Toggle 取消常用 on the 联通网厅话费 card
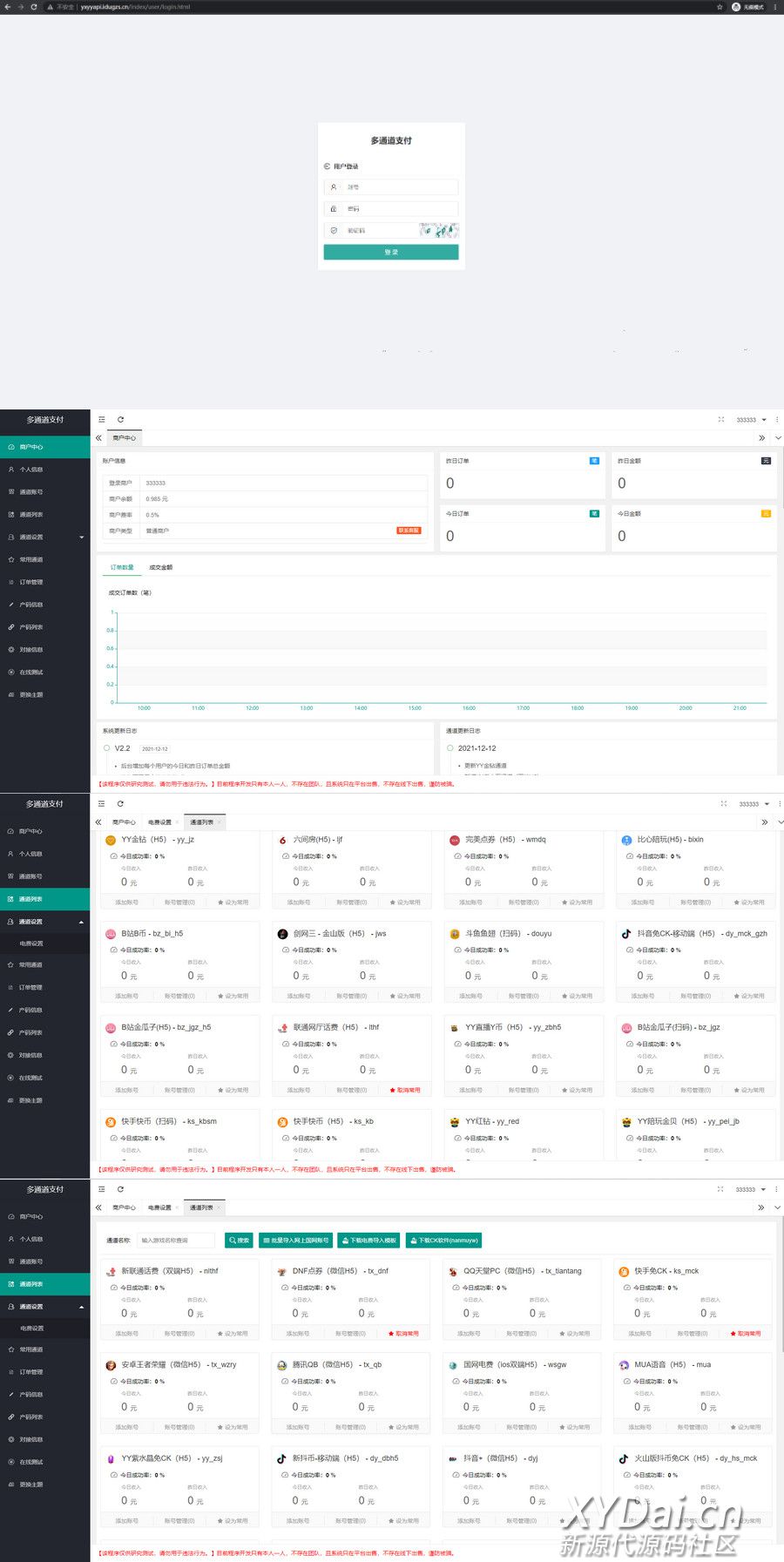The height and width of the screenshot is (1562, 784). click(x=404, y=1090)
